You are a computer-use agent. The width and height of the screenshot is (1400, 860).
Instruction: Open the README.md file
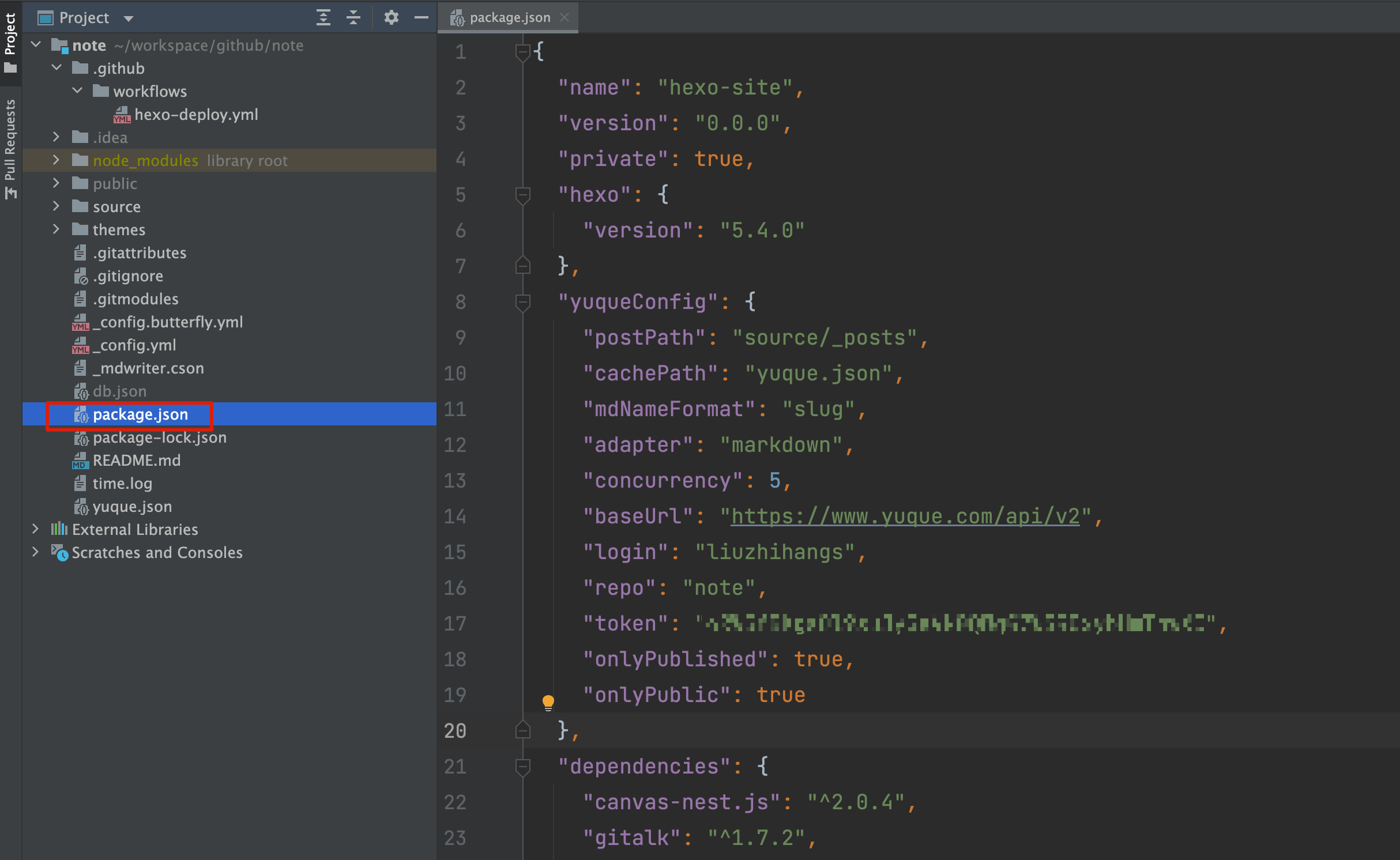(137, 460)
